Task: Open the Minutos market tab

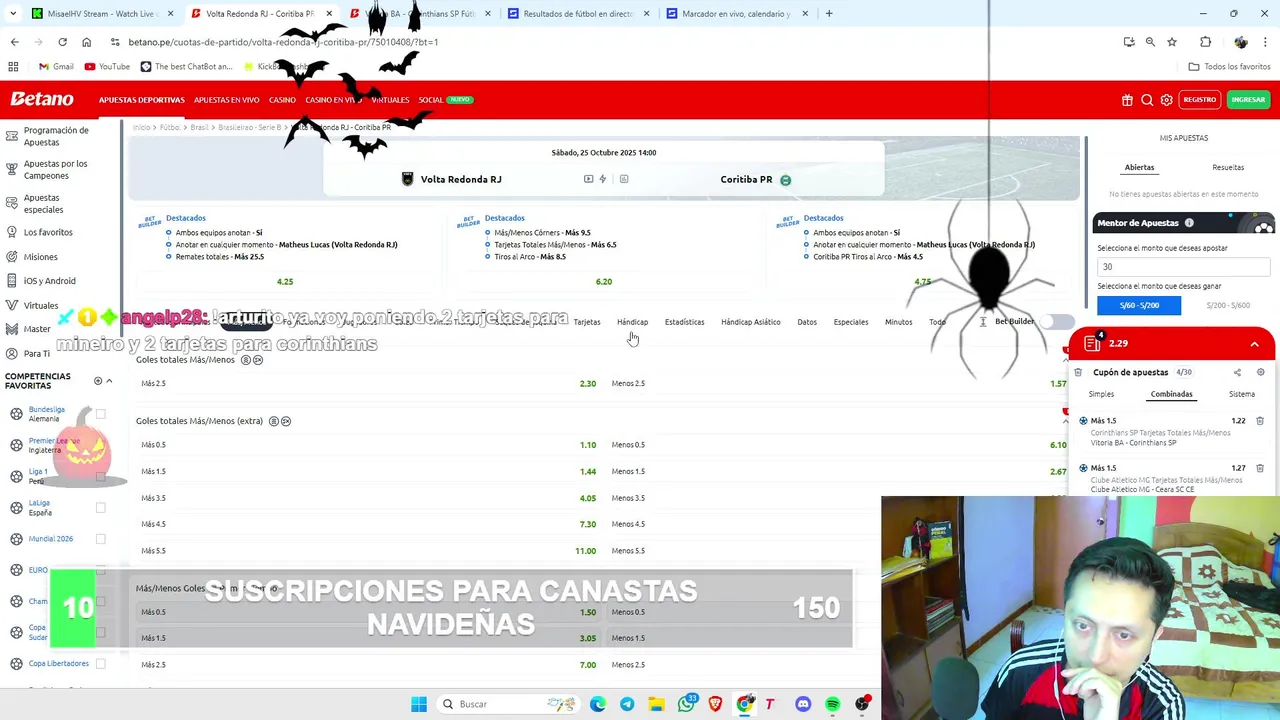Action: (898, 322)
